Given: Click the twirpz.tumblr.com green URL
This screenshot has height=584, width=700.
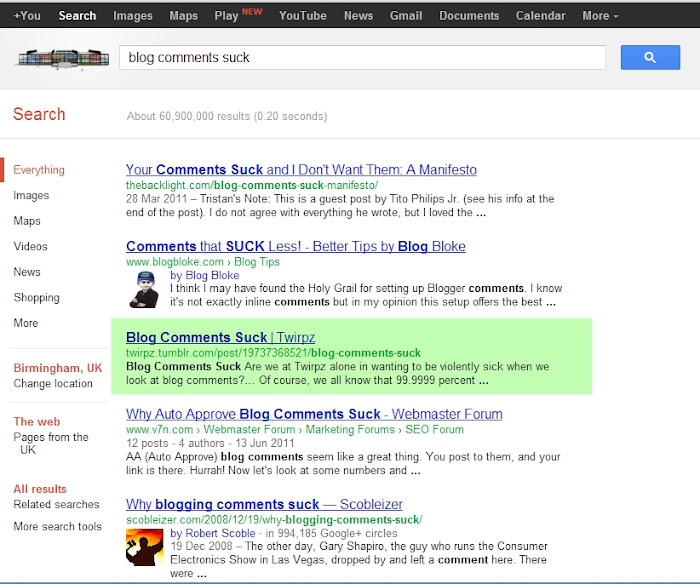Looking at the screenshot, I should (x=273, y=353).
